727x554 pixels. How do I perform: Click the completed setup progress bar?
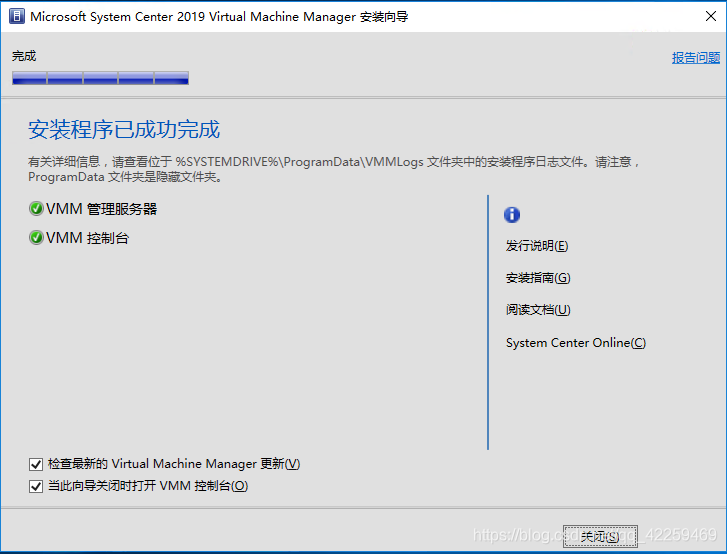pyautogui.click(x=100, y=78)
